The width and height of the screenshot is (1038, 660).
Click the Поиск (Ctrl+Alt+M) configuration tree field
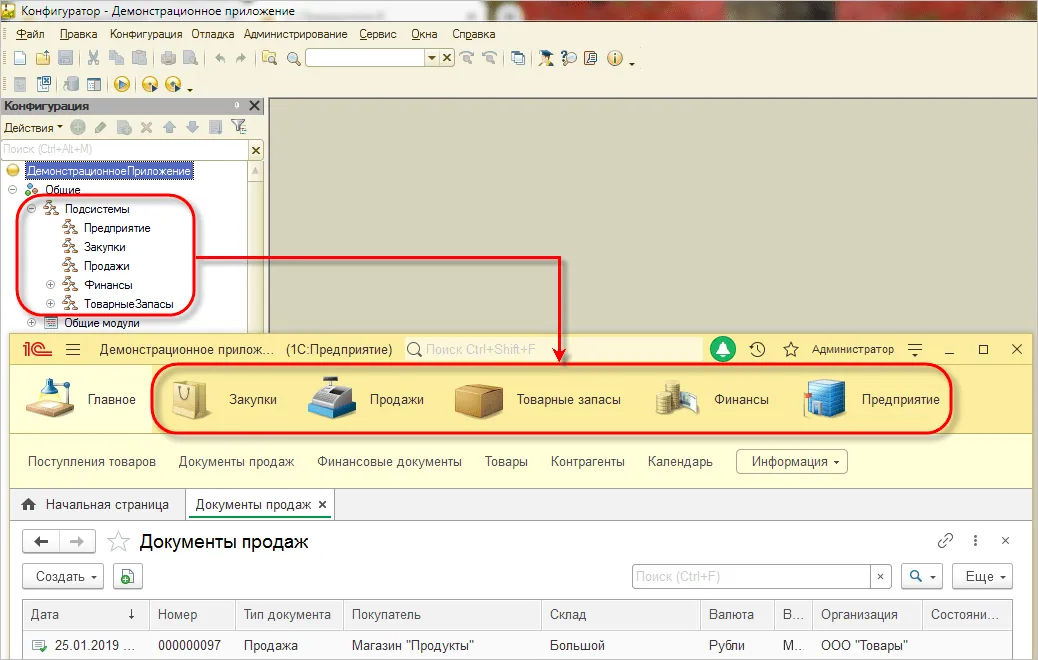tap(124, 150)
